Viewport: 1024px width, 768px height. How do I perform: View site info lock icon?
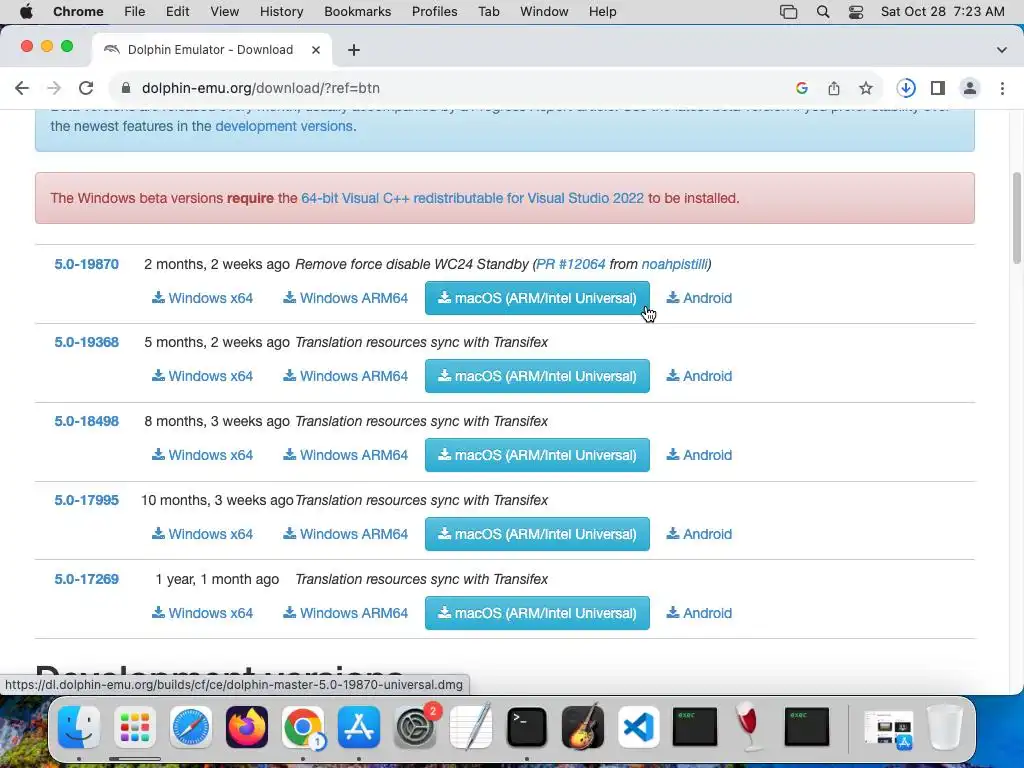126,88
